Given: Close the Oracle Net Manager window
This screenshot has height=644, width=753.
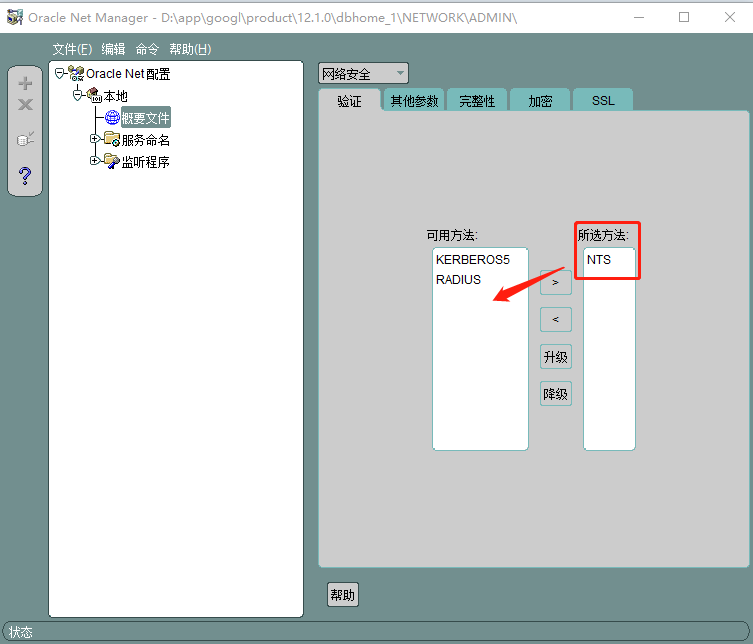Looking at the screenshot, I should (729, 17).
